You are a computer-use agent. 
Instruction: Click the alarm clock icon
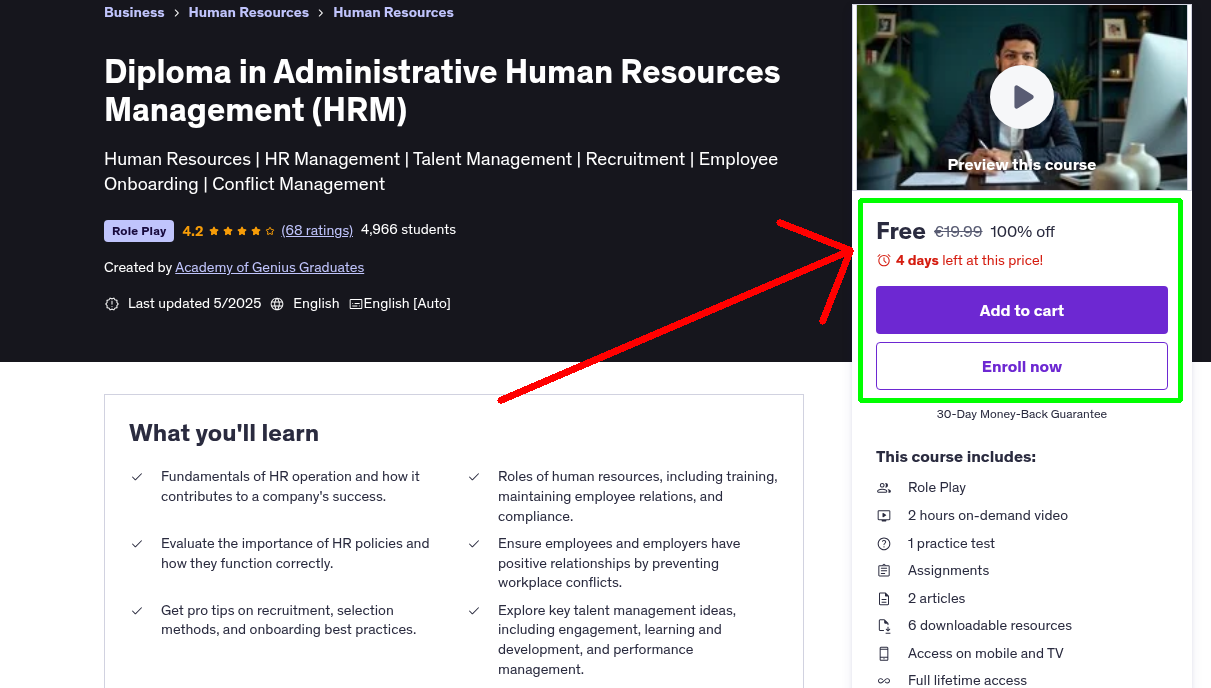883,260
